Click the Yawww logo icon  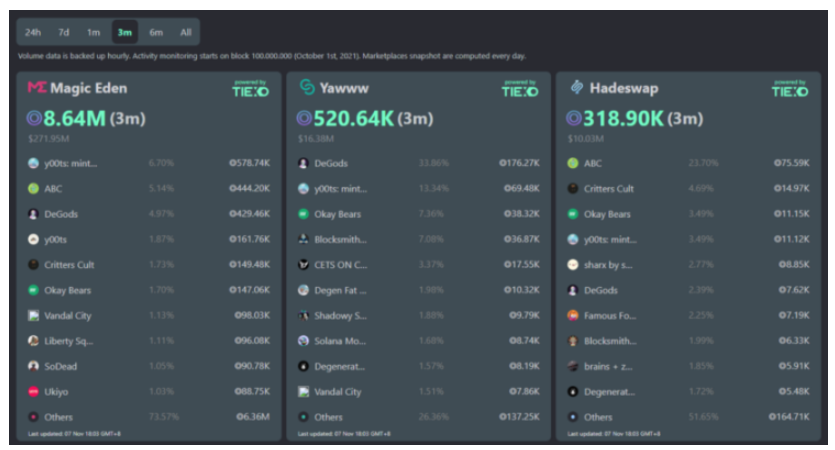[x=307, y=87]
